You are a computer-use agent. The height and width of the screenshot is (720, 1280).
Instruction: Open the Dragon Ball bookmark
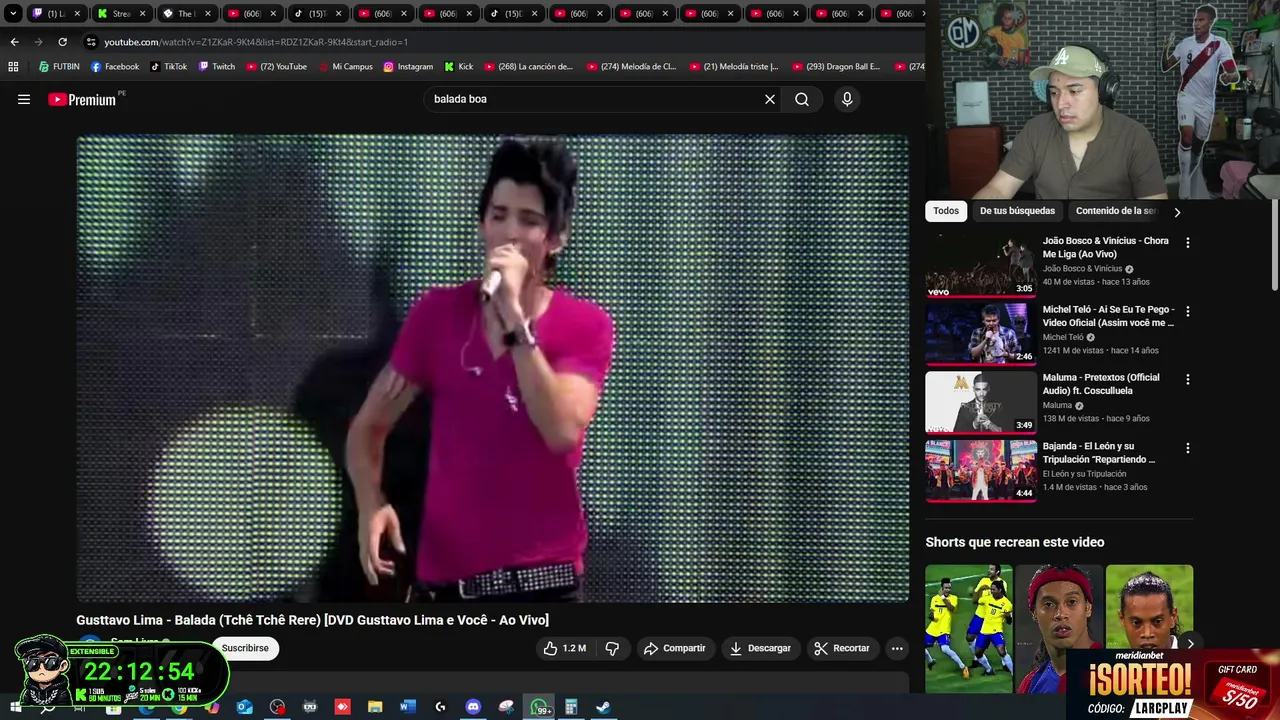tap(836, 67)
